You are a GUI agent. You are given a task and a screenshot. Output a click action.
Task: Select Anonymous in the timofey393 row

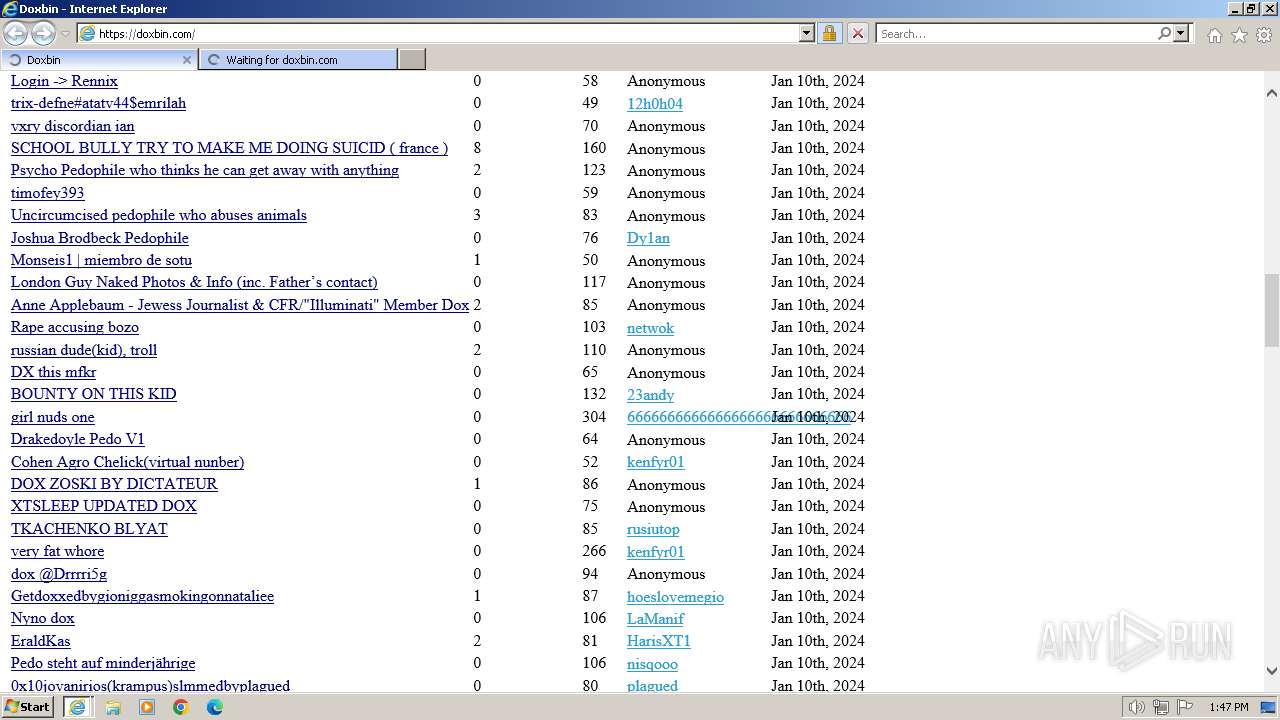click(x=666, y=193)
